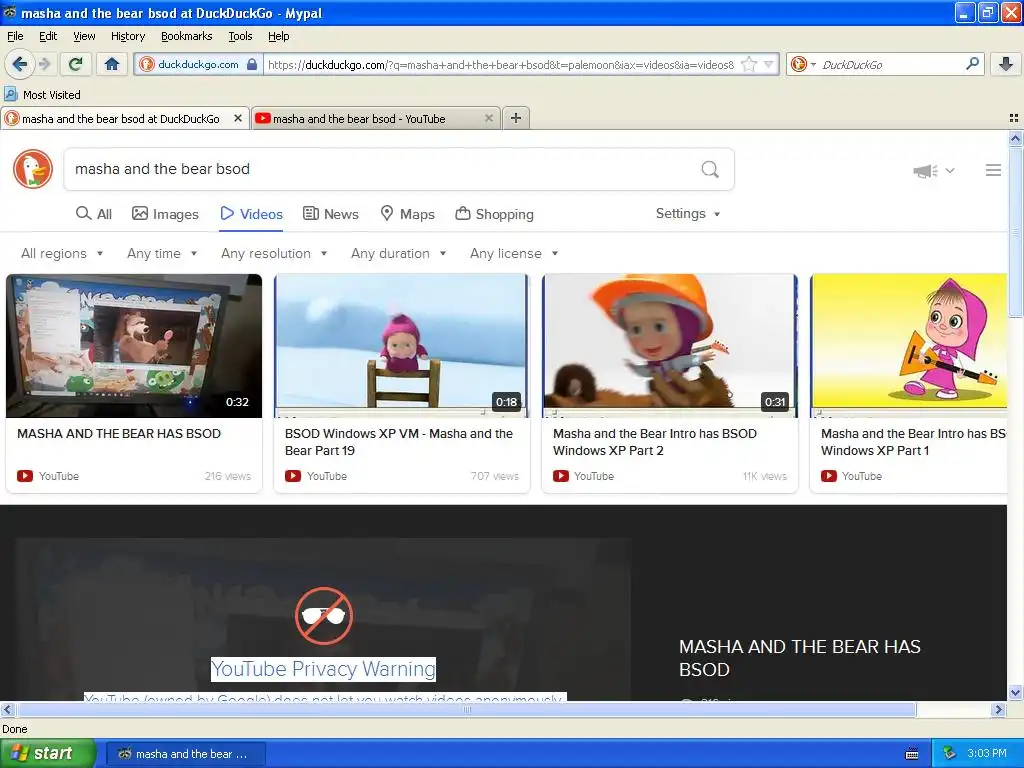Open the Help menu

pyautogui.click(x=279, y=36)
